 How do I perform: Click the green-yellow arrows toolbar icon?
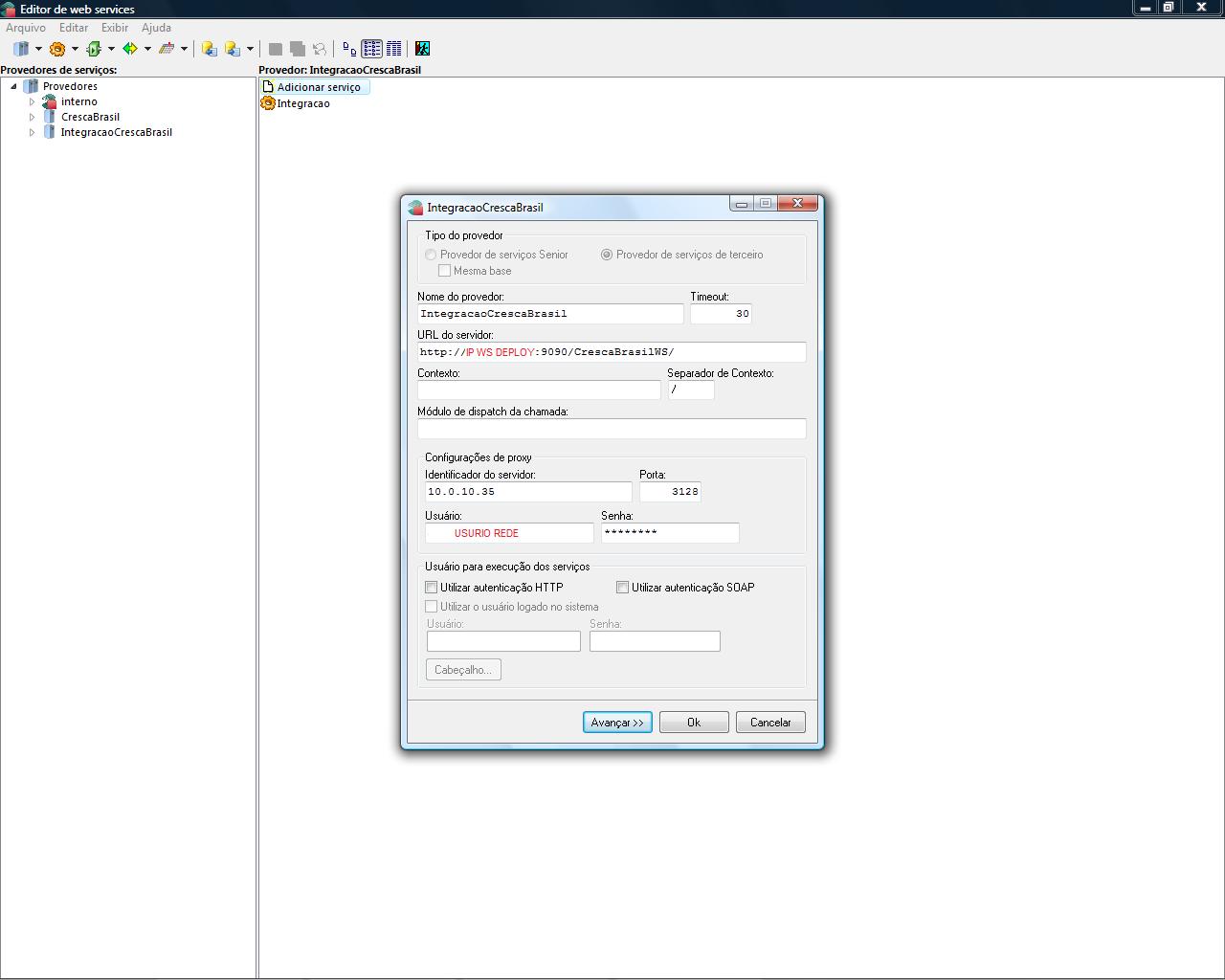click(x=130, y=49)
